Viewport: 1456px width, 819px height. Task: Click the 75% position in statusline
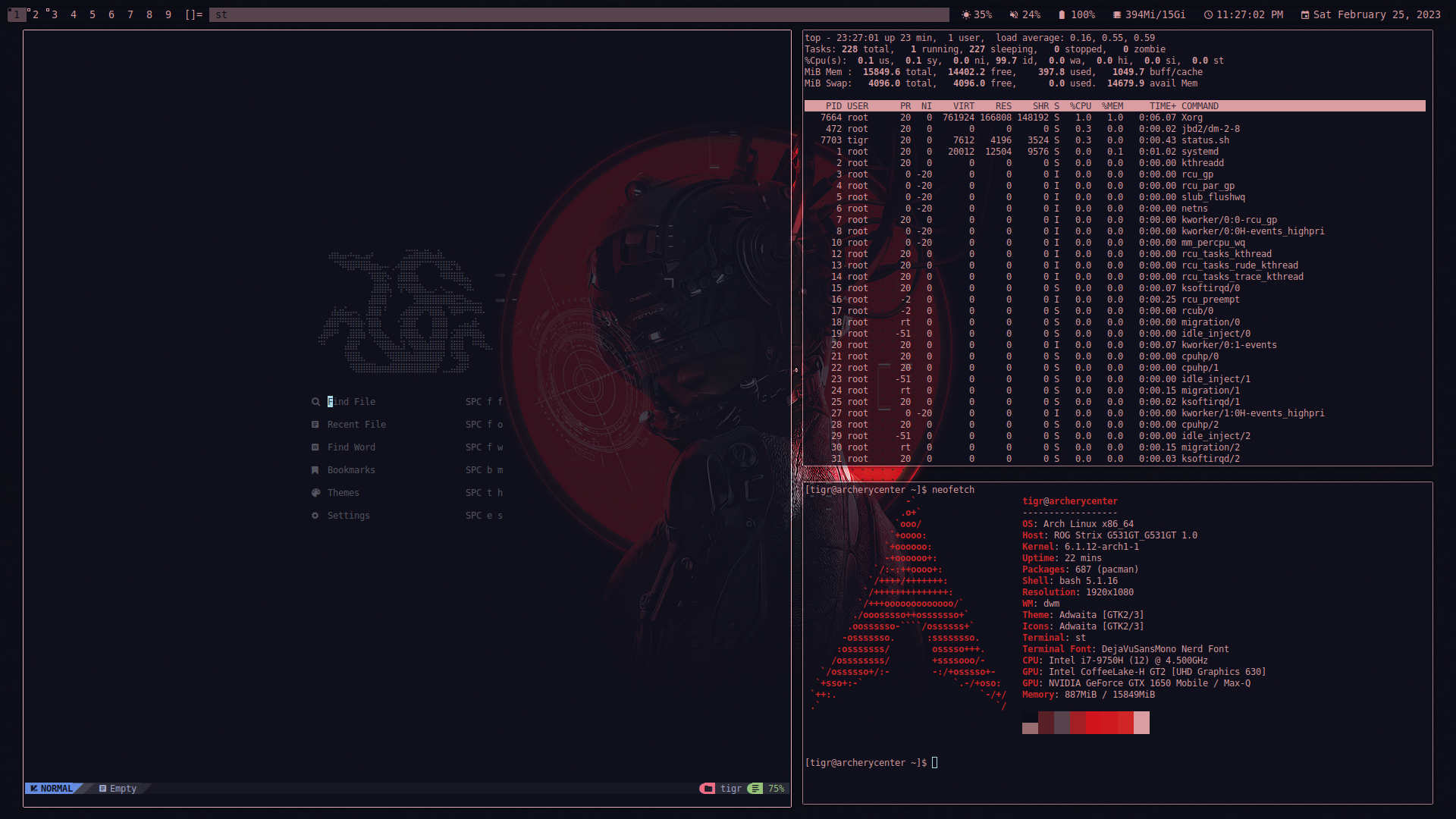(x=777, y=789)
